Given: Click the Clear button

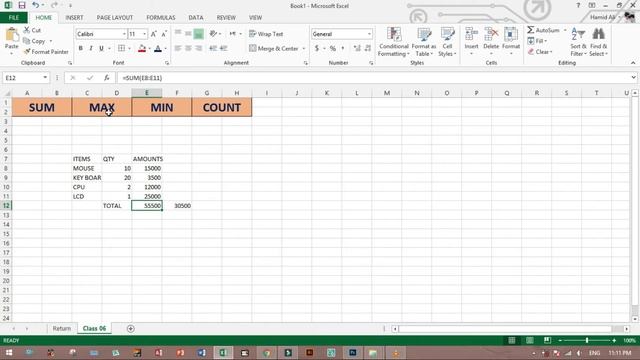Looking at the screenshot, I should tap(540, 52).
